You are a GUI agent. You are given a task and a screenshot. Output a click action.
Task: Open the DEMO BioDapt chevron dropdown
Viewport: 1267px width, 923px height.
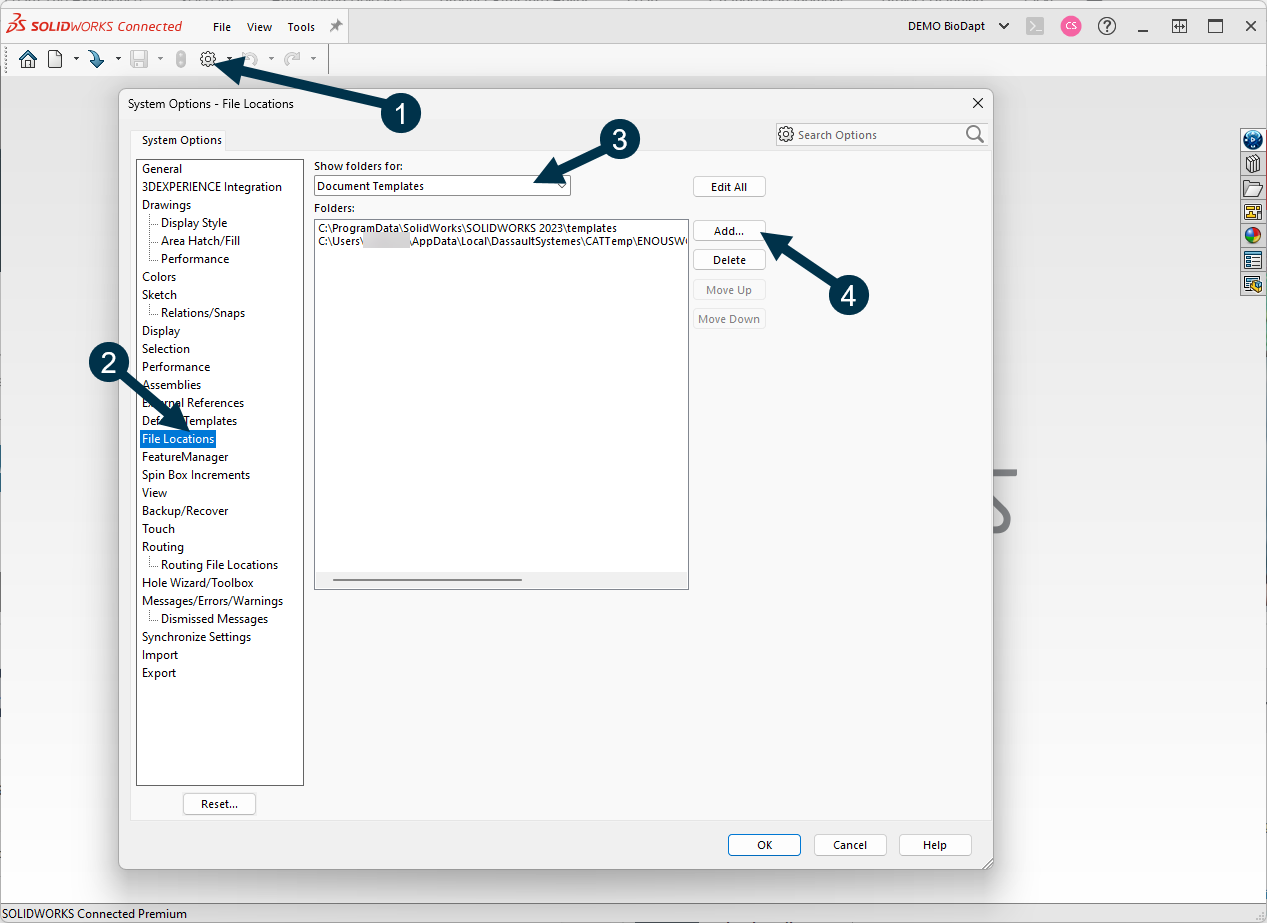coord(1004,26)
